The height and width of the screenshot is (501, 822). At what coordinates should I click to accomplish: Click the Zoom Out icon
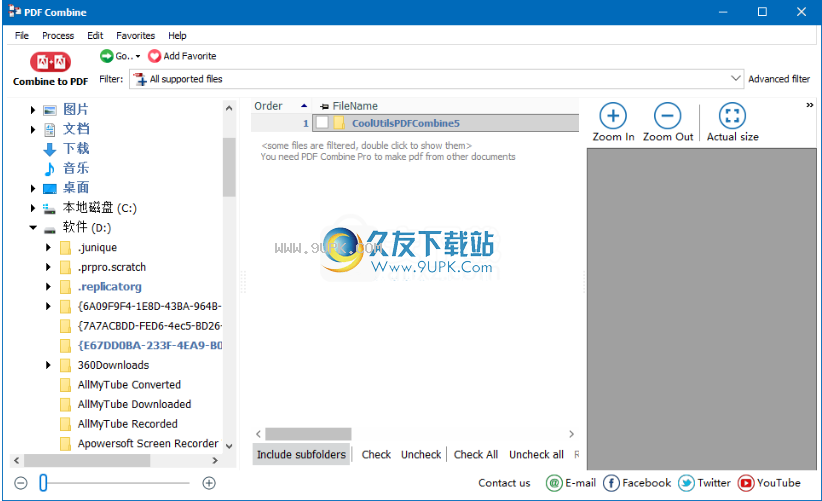point(667,116)
